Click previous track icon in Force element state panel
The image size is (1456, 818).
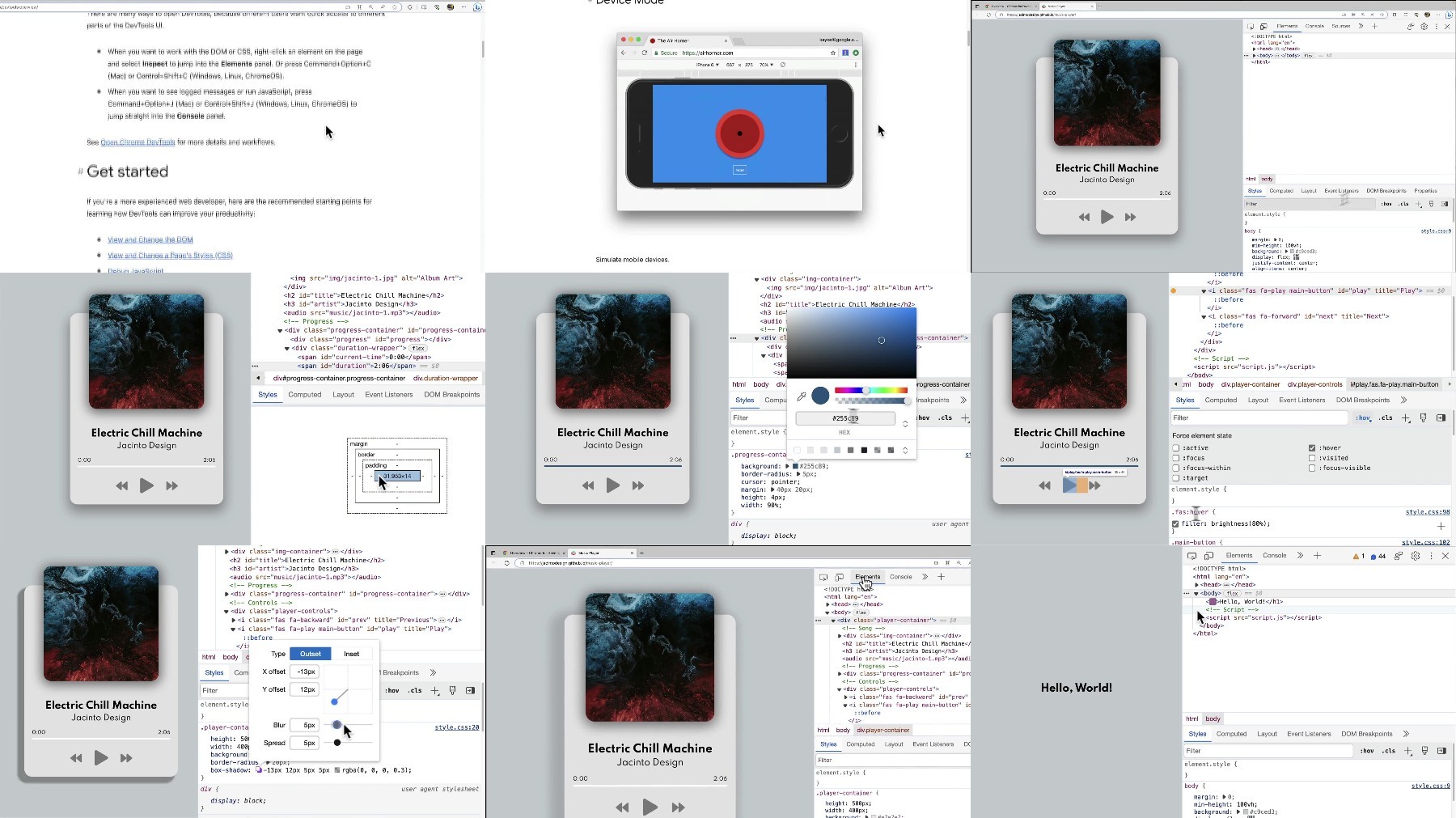(1044, 485)
